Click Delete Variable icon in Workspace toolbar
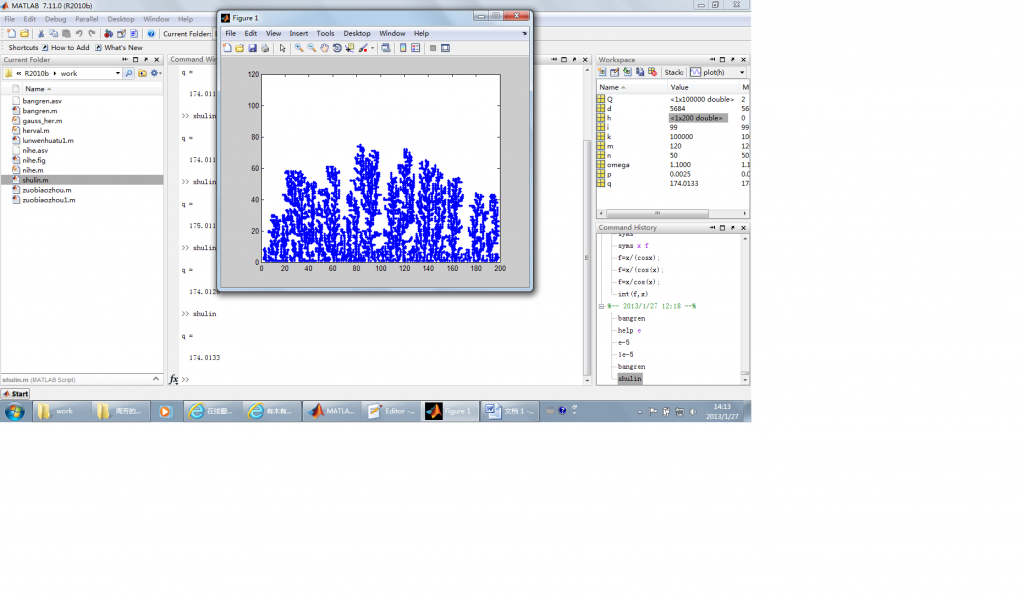 point(652,72)
